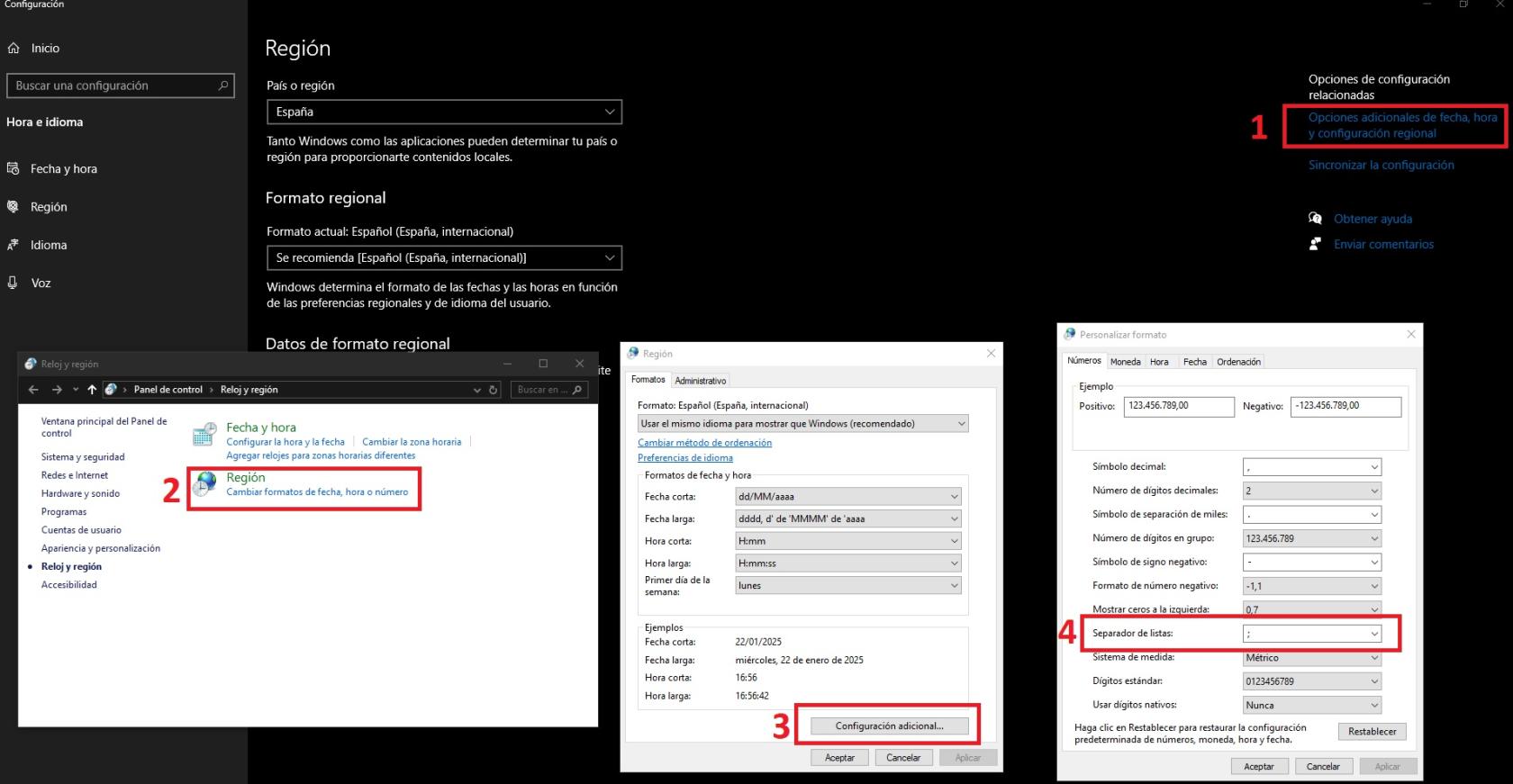Refresh the Reloj y región address bar
This screenshot has width=1513, height=784.
(494, 390)
